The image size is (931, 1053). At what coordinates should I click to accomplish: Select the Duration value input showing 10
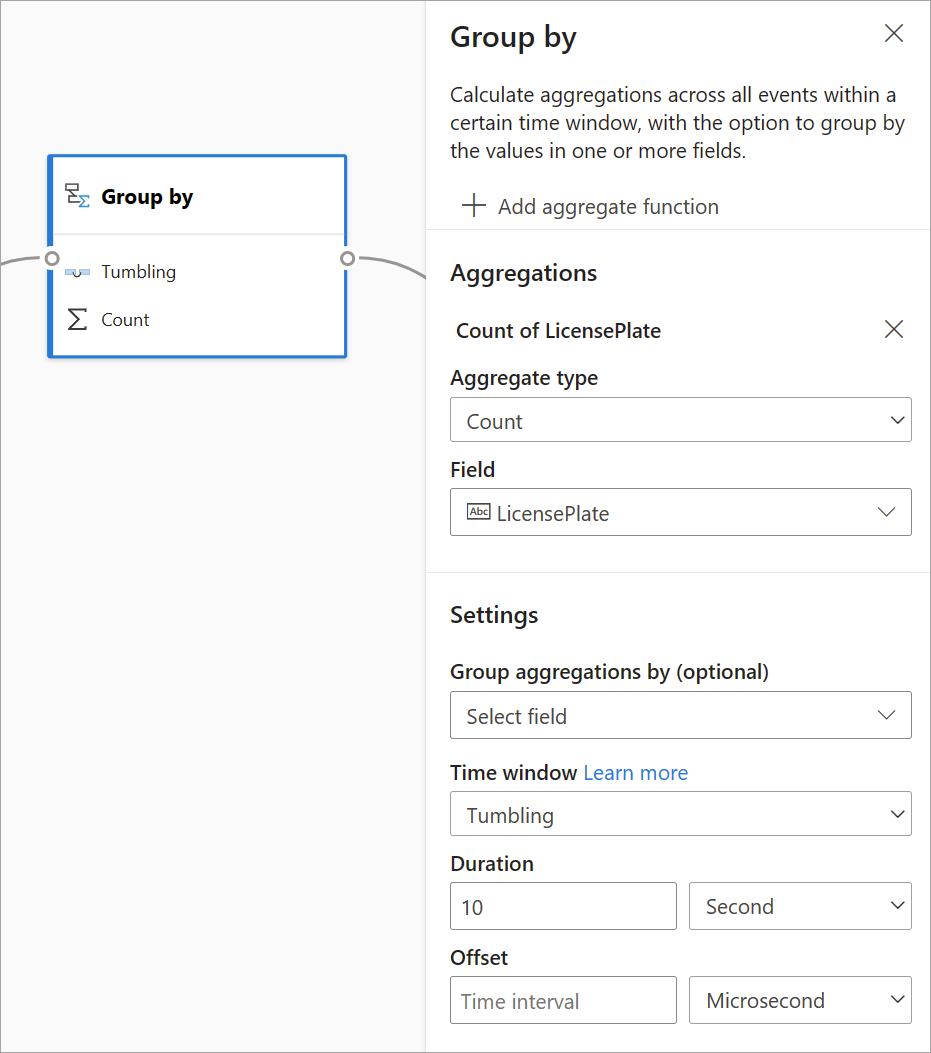click(x=563, y=906)
